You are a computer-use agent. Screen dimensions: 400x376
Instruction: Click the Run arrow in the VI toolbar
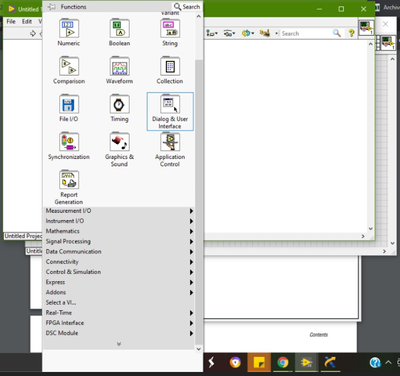point(33,33)
